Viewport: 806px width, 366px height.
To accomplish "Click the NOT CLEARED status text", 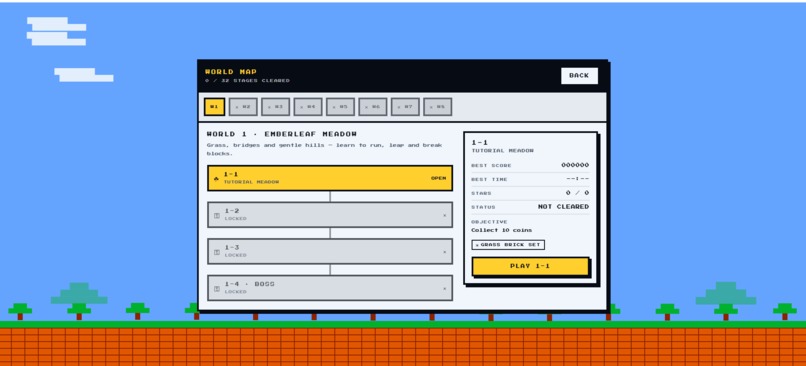I will [563, 207].
